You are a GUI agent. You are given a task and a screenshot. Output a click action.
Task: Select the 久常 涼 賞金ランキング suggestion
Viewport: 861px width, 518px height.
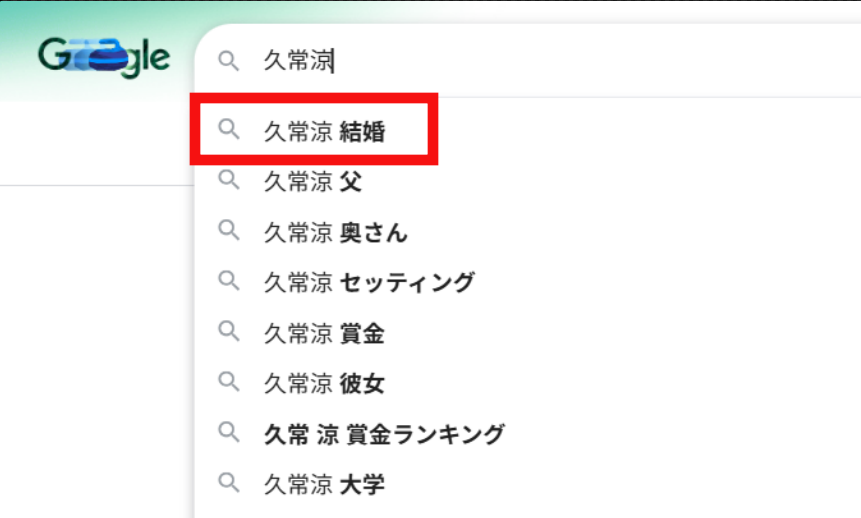[x=384, y=435]
